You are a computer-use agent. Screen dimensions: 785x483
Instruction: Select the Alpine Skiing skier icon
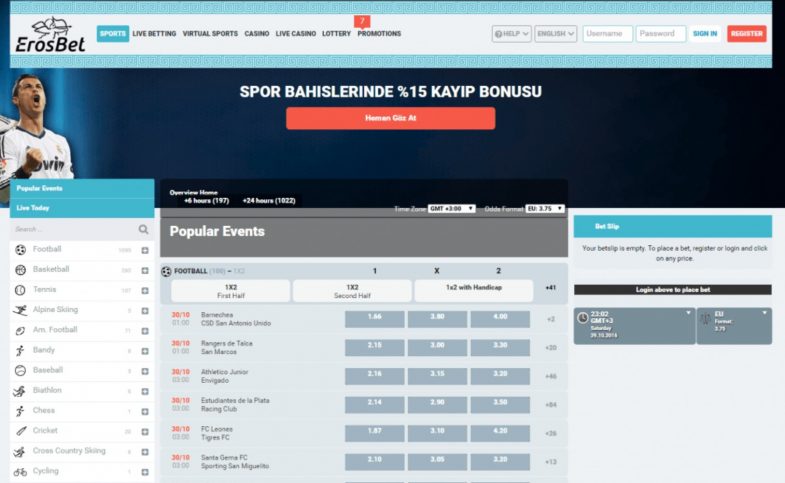click(x=20, y=310)
